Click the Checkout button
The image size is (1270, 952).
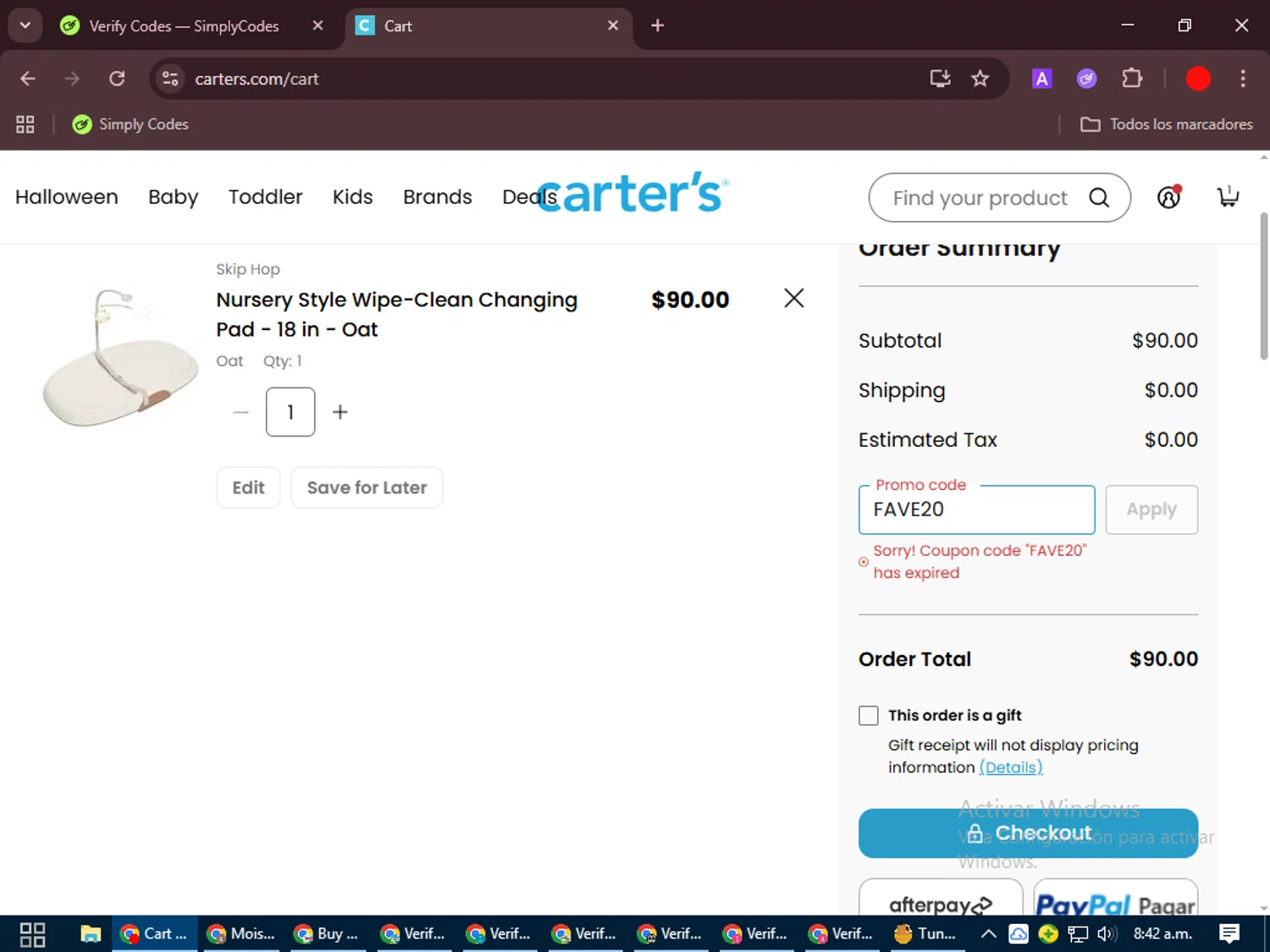1028,834
